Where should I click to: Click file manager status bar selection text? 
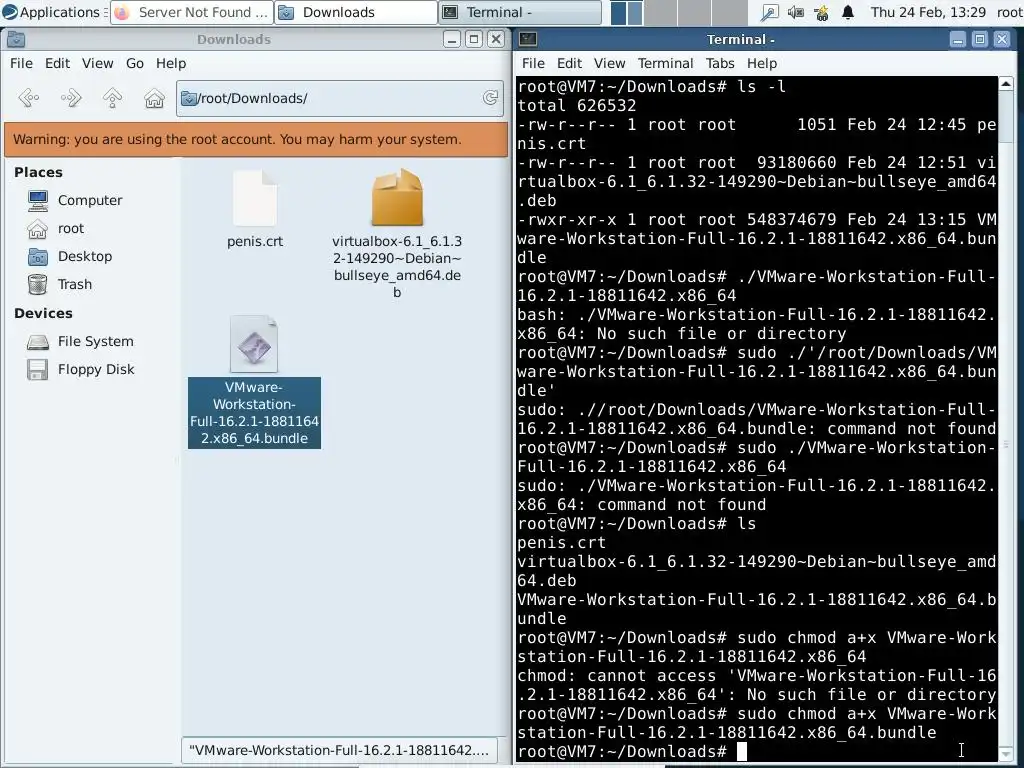coord(339,750)
